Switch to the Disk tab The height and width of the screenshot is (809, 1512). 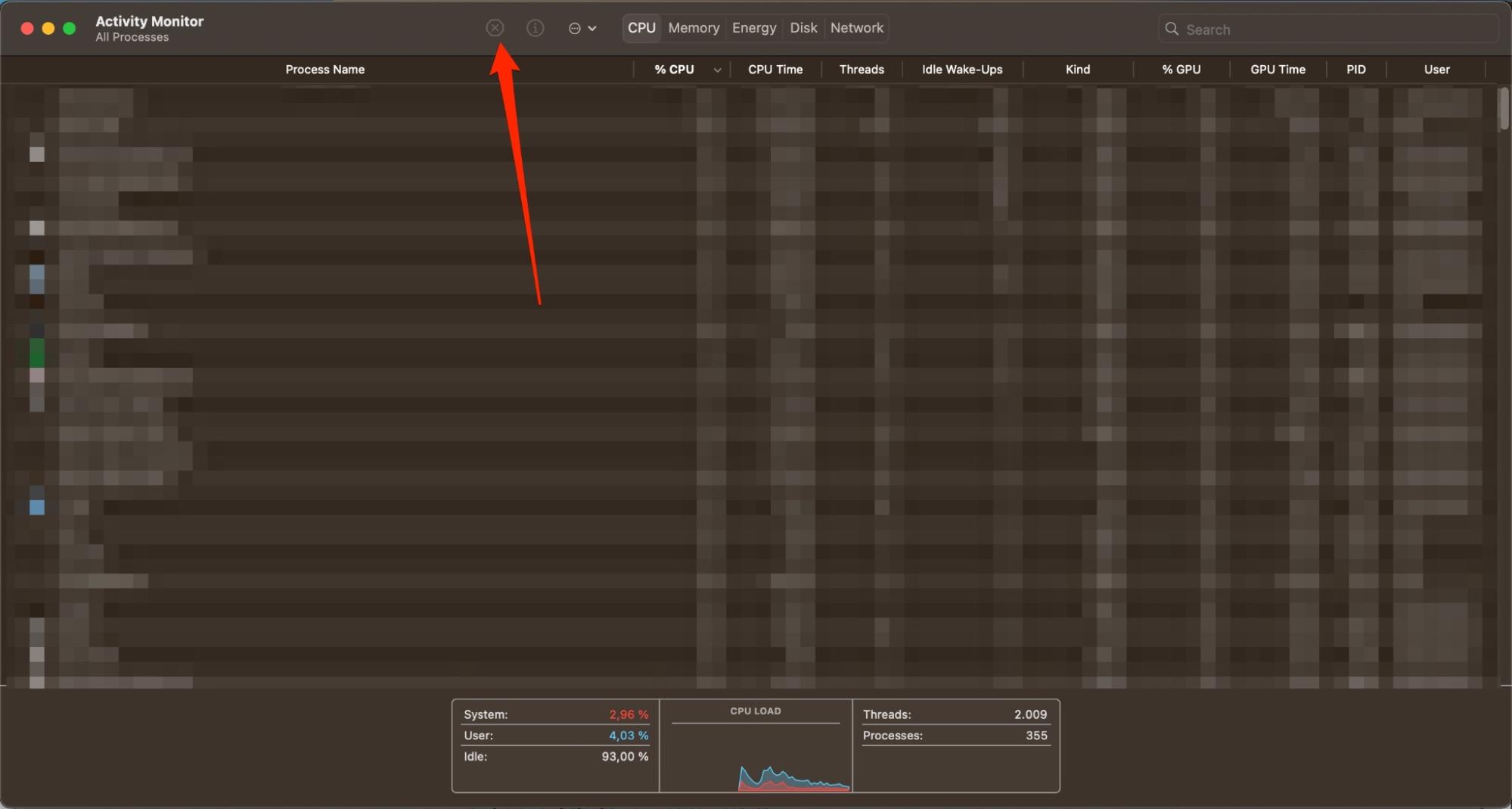(x=803, y=28)
